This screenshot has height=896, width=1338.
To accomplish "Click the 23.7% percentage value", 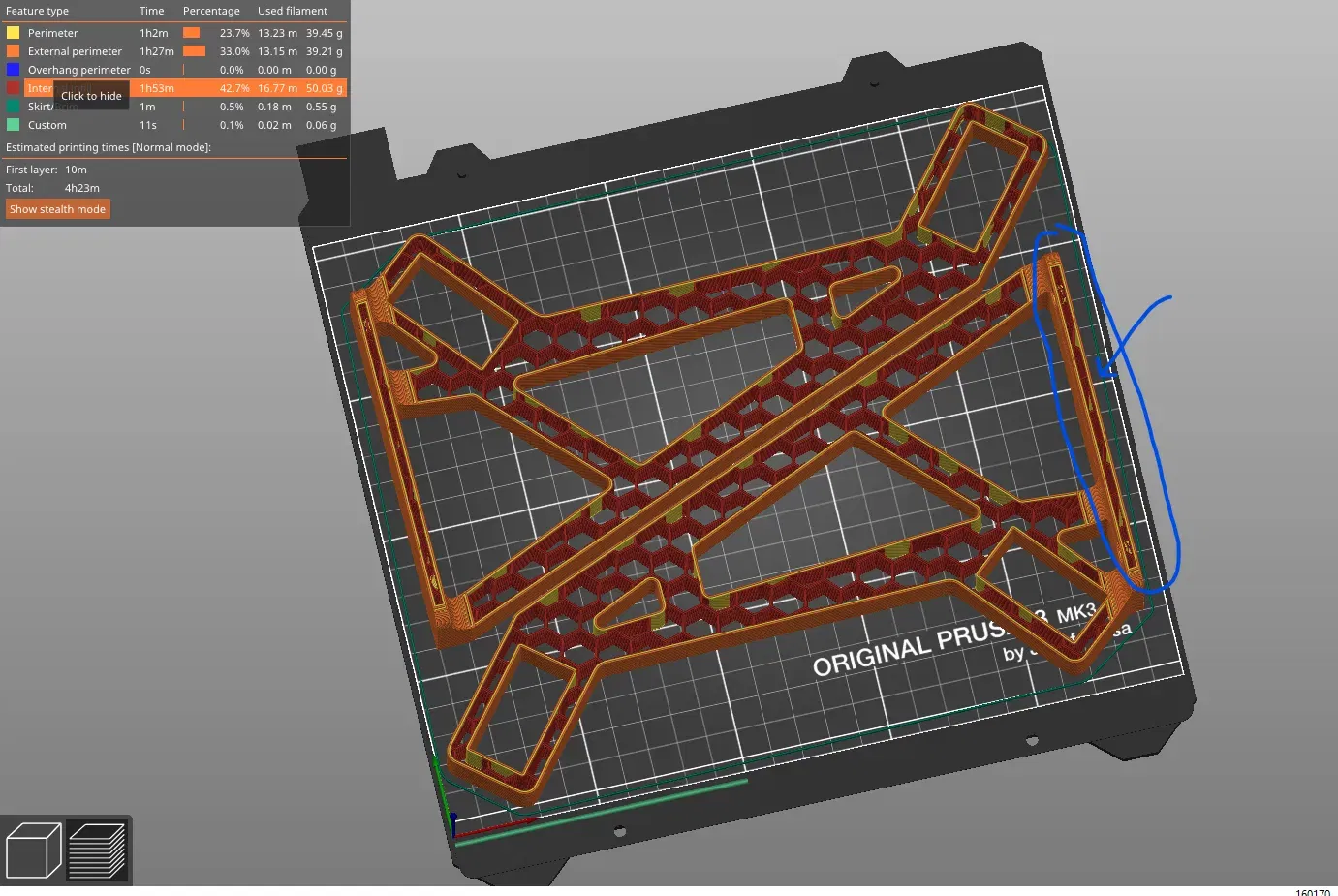I will pyautogui.click(x=234, y=33).
